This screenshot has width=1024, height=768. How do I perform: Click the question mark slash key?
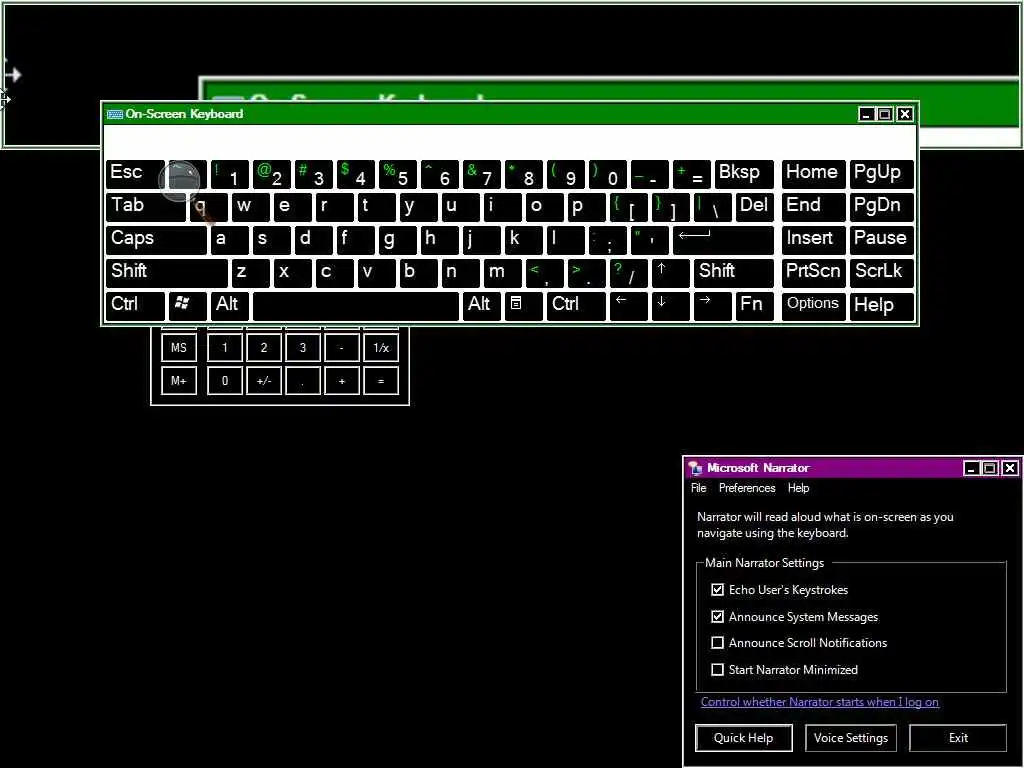tap(628, 272)
